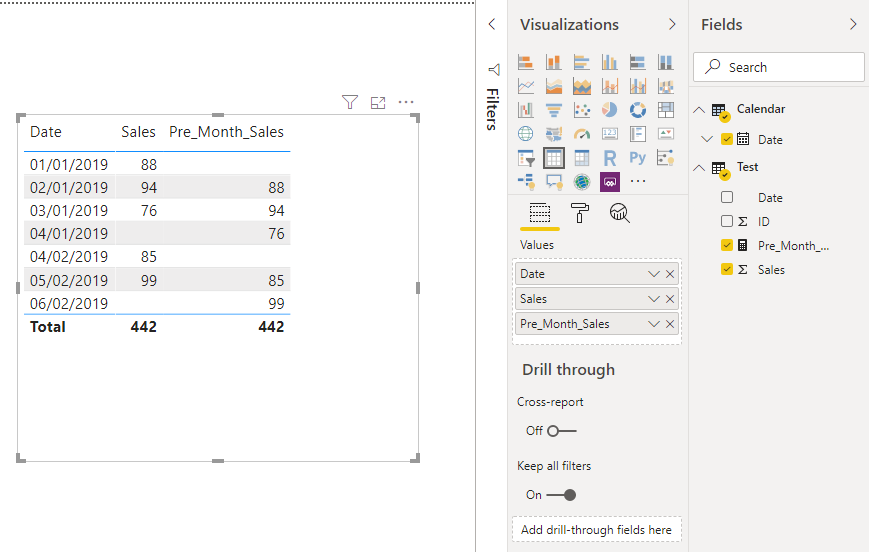Viewport: 869px width, 552px height.
Task: Turn on the Cross-report toggle
Action: (561, 431)
